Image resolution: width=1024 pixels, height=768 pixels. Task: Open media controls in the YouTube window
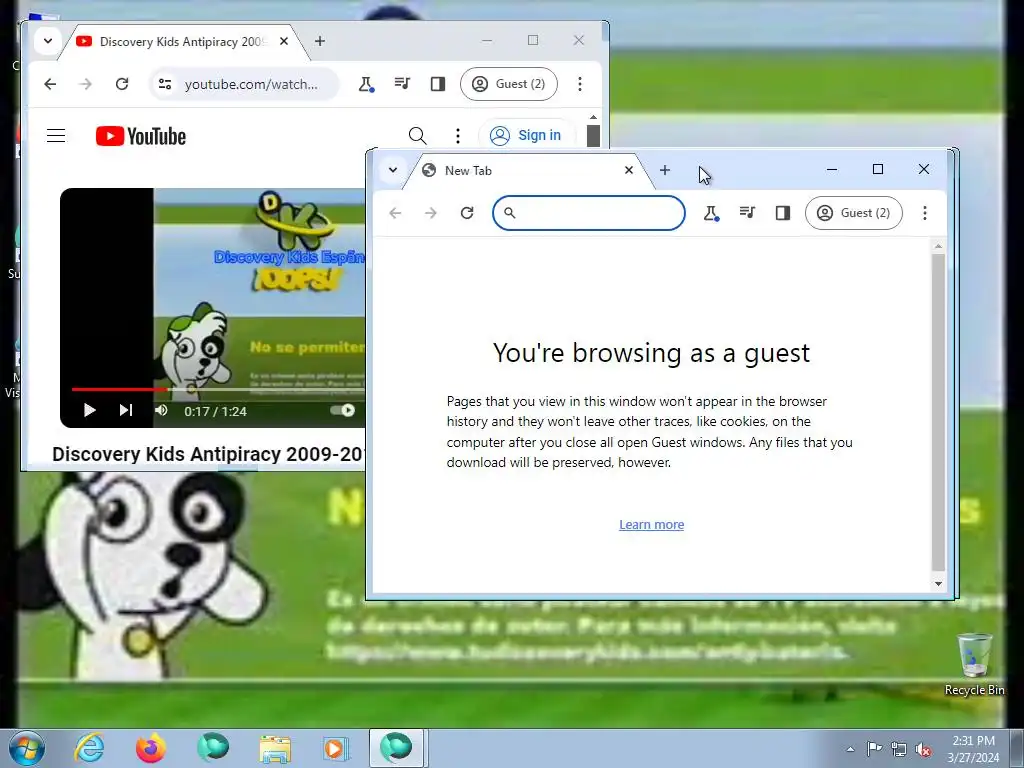(402, 84)
